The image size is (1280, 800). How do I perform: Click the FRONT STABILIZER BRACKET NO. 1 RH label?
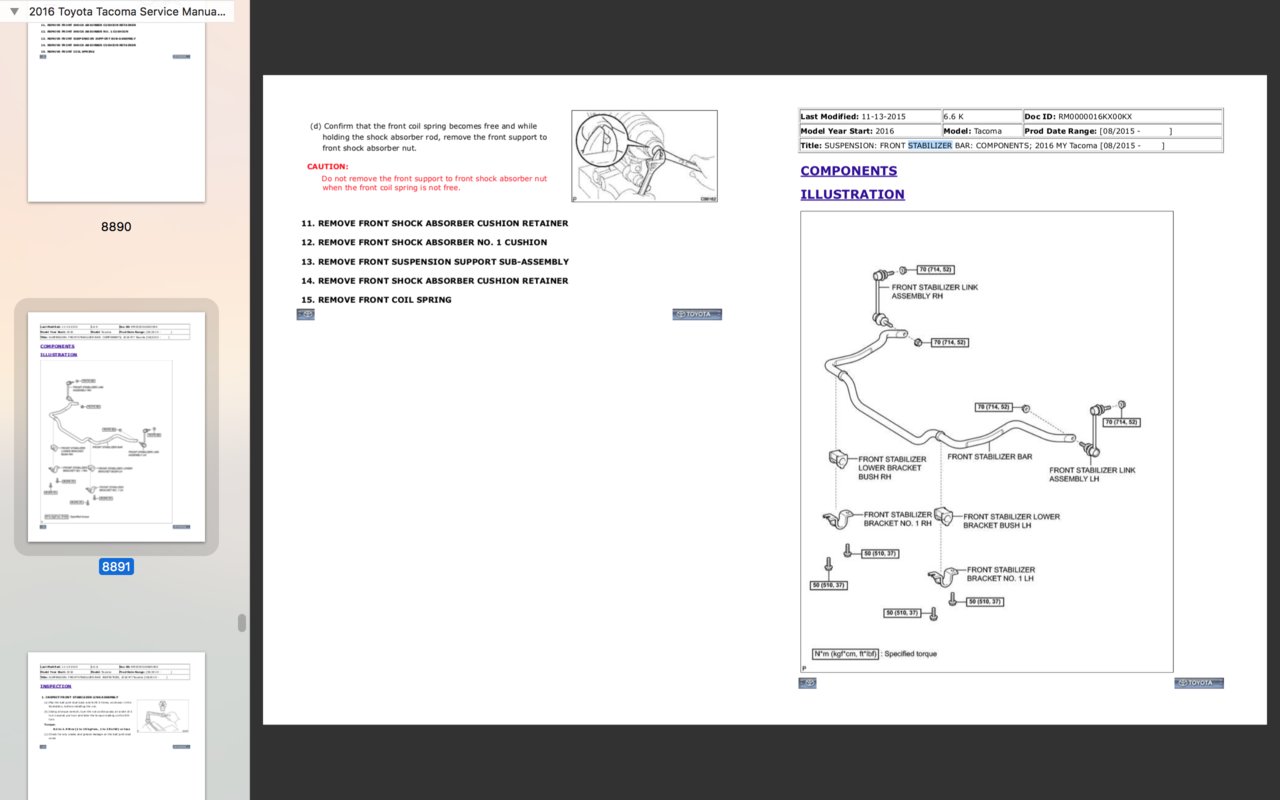click(x=898, y=519)
